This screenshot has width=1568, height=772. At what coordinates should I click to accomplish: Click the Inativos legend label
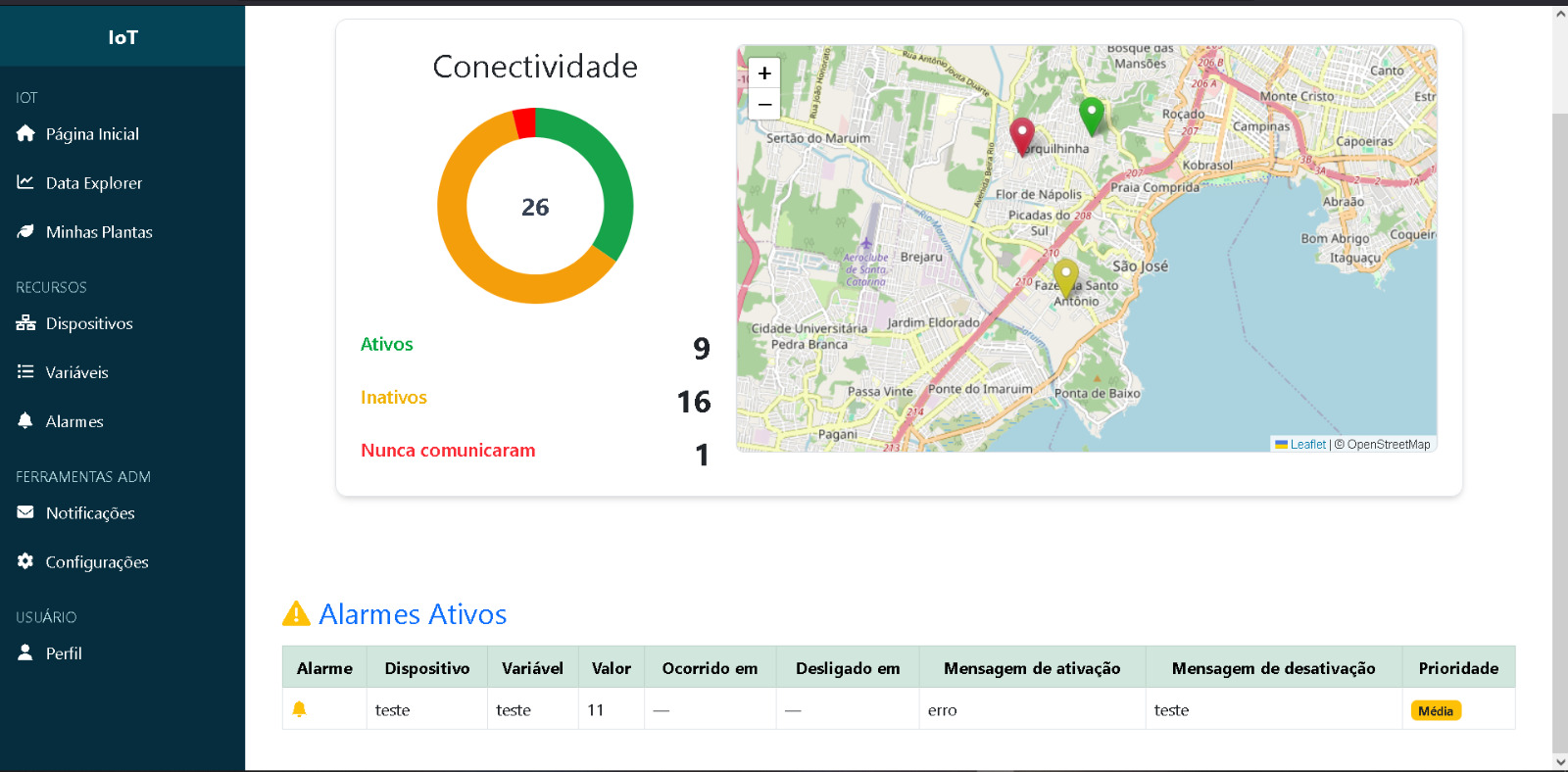point(394,397)
